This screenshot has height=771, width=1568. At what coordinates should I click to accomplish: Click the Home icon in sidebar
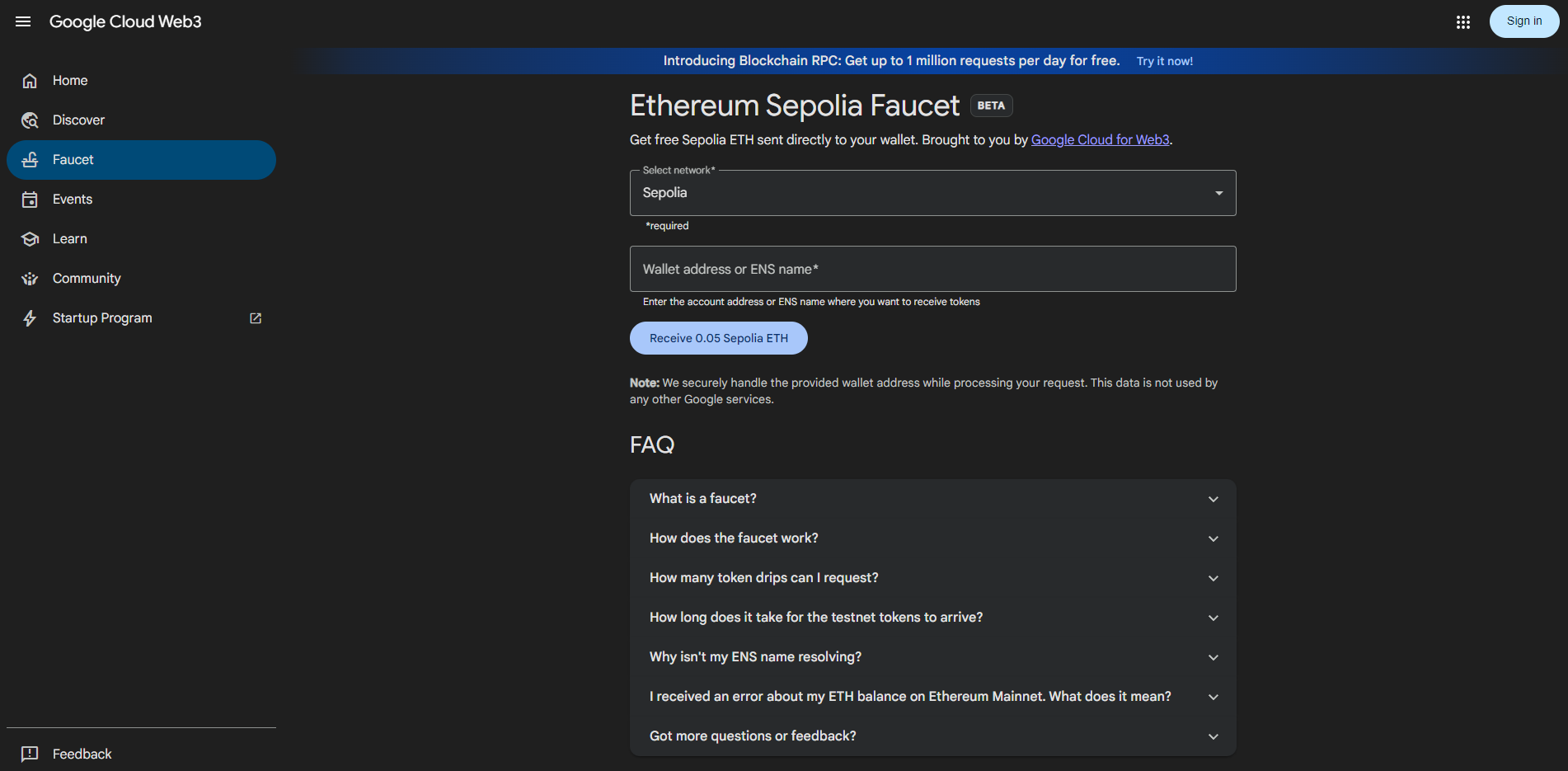(x=30, y=81)
